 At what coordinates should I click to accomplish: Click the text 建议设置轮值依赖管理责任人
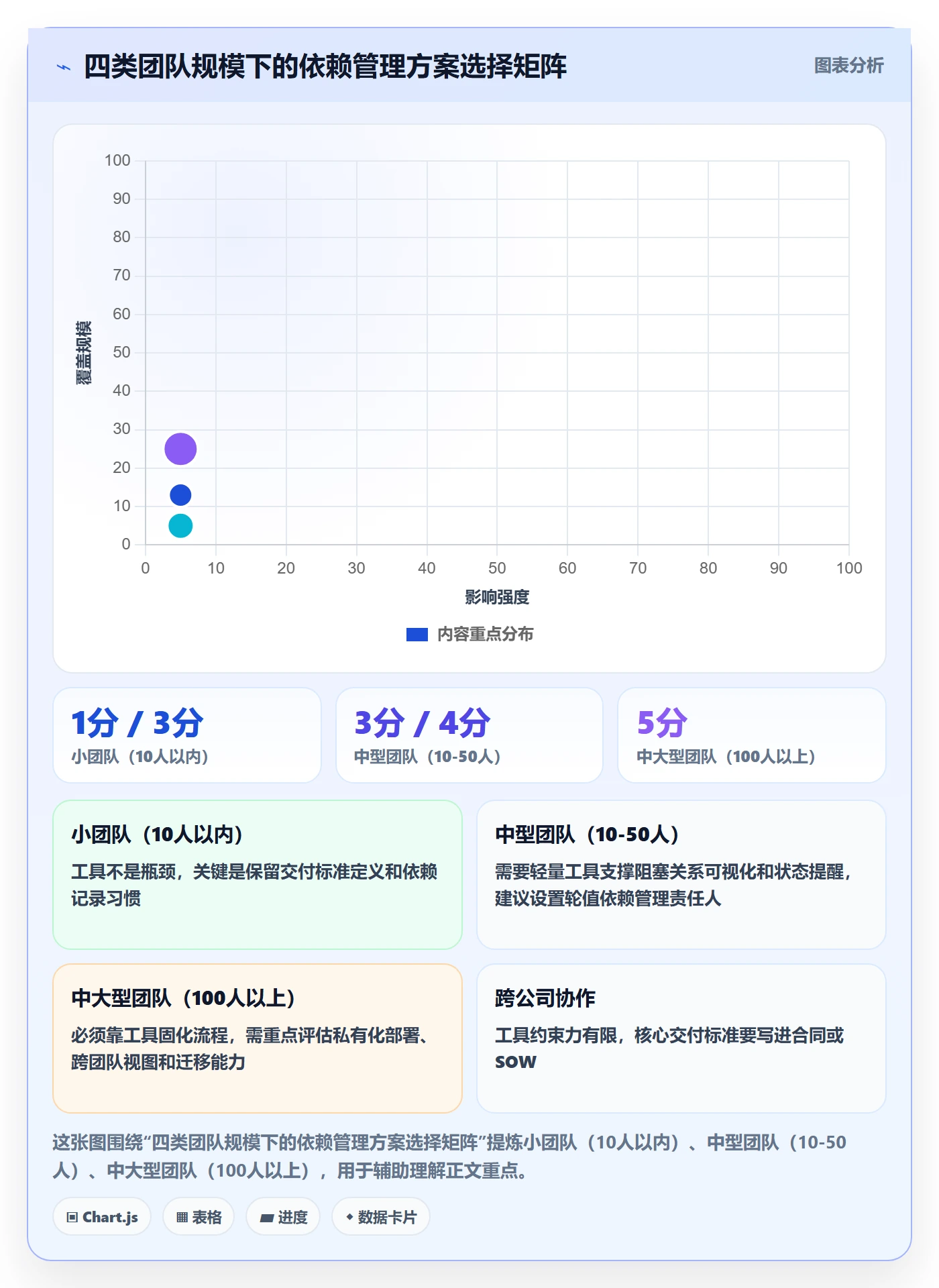pos(608,898)
